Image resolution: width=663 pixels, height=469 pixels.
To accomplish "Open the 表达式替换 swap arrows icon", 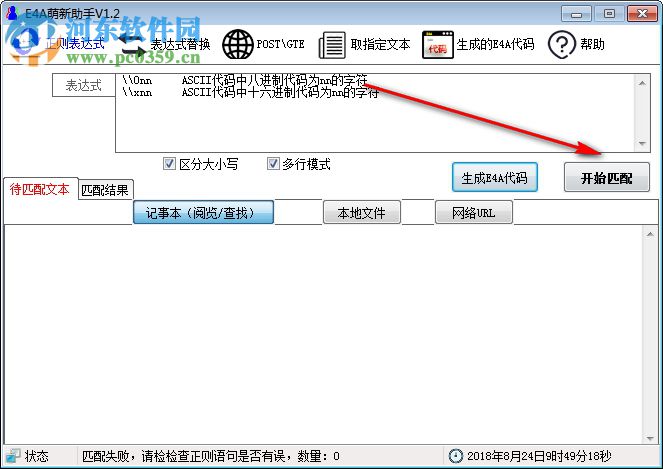I will [x=132, y=45].
